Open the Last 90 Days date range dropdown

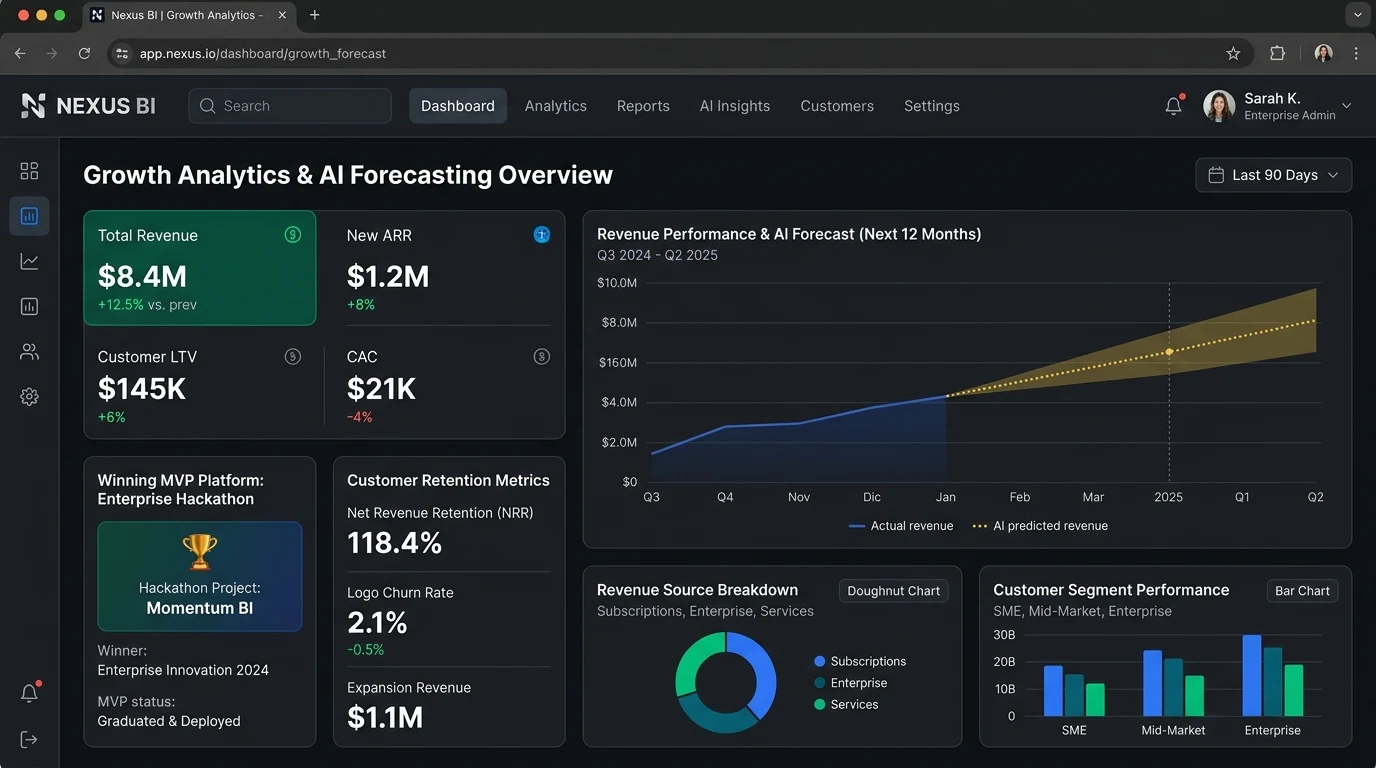click(1274, 175)
